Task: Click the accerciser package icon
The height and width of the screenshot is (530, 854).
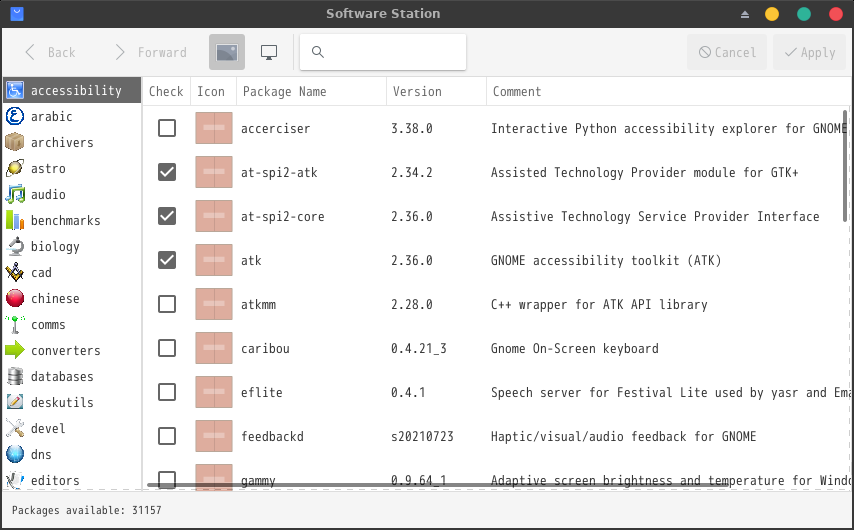Action: point(214,128)
